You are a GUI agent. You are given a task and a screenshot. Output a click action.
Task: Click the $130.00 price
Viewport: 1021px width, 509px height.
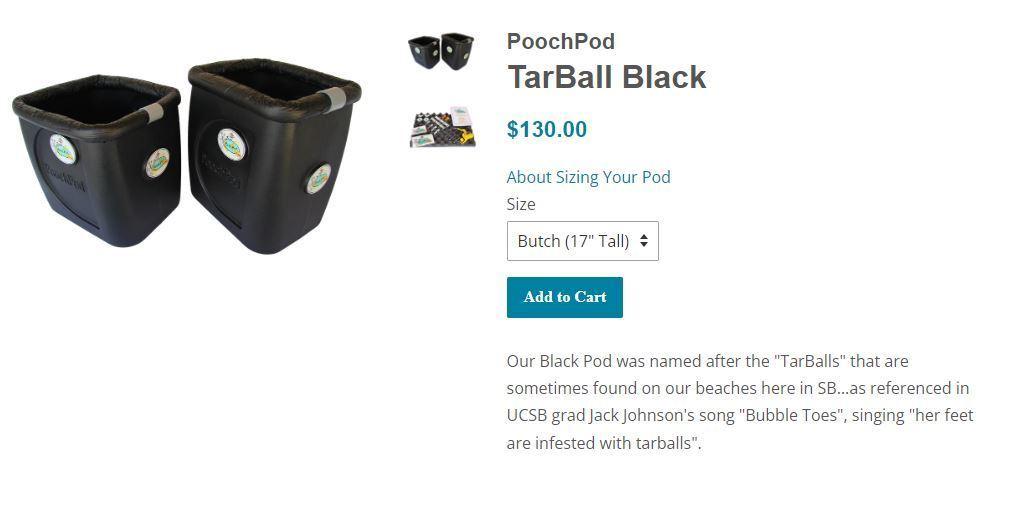tap(547, 130)
